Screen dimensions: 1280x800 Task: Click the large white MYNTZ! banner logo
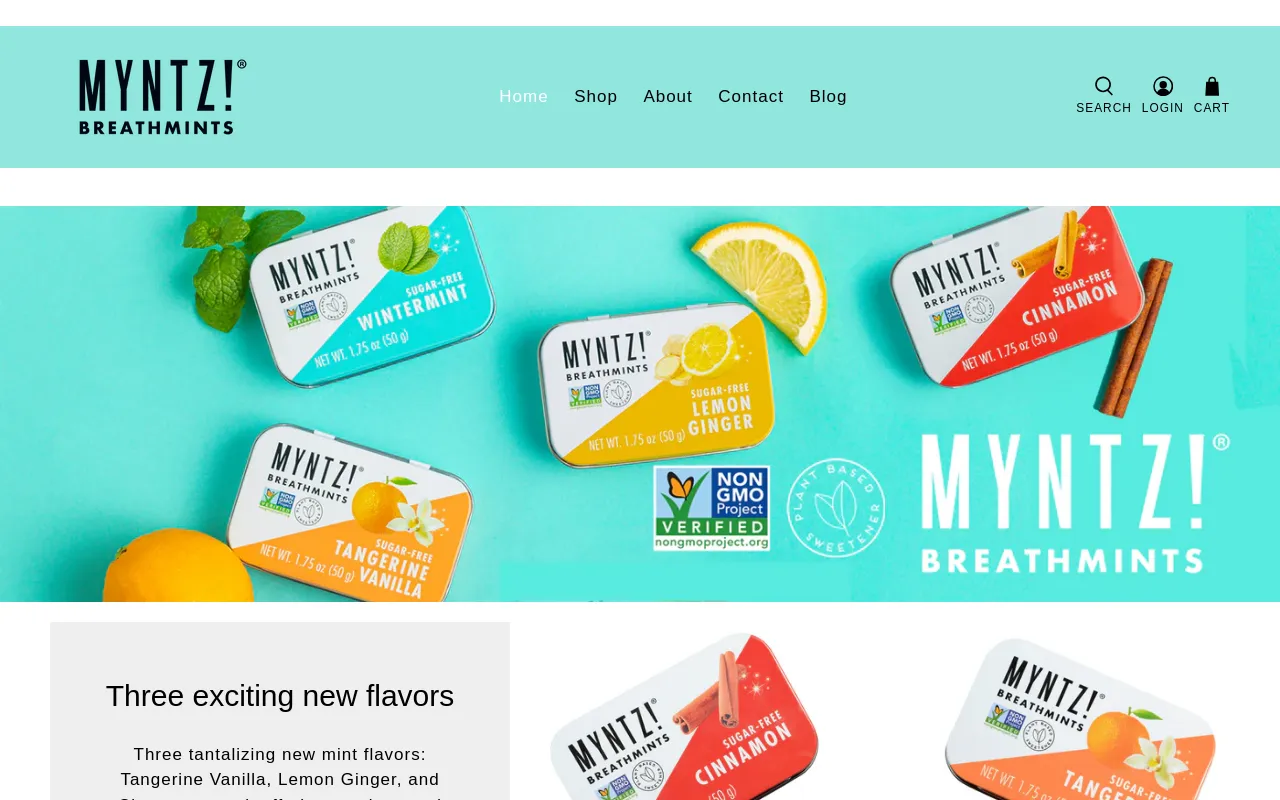[1075, 503]
